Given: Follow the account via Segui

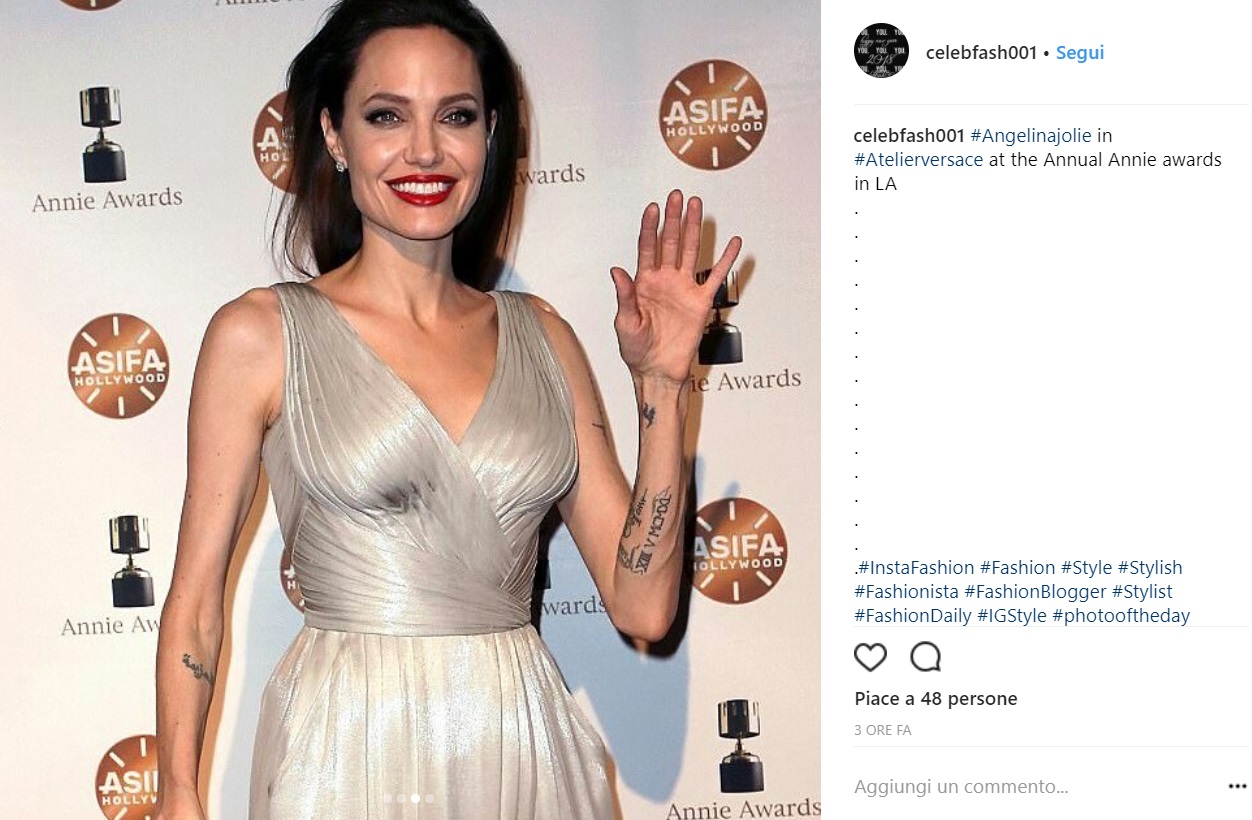Looking at the screenshot, I should click(x=1080, y=53).
